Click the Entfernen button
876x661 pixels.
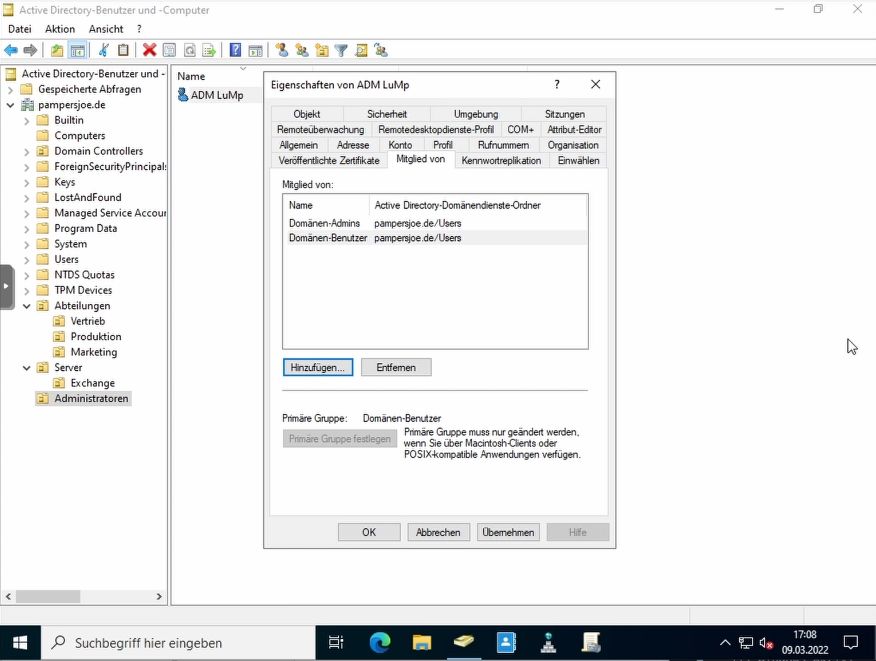[396, 367]
